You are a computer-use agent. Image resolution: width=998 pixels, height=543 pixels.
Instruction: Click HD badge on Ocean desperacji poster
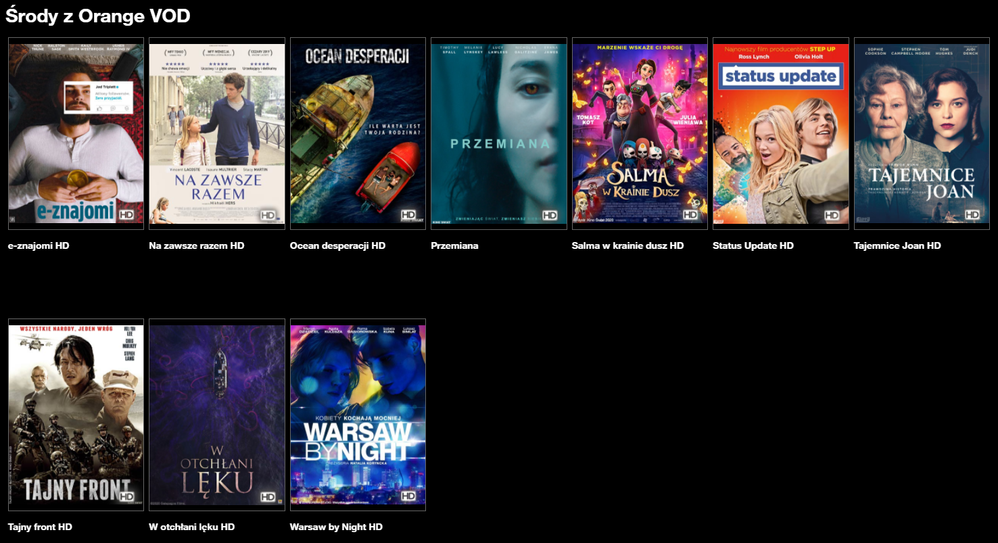[409, 215]
